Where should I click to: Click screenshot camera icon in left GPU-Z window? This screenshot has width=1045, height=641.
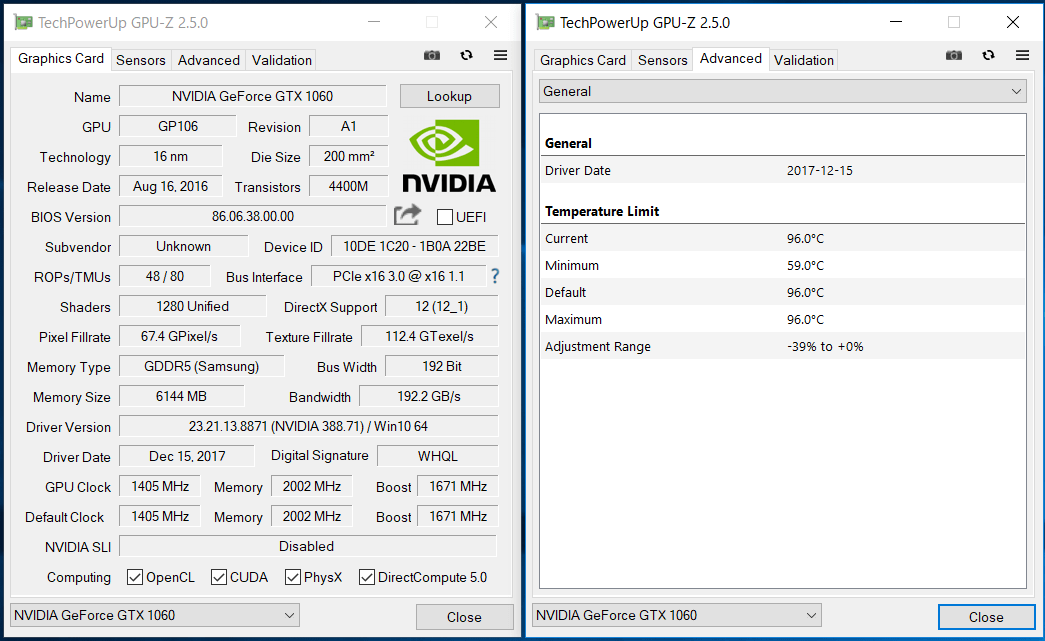[x=432, y=55]
